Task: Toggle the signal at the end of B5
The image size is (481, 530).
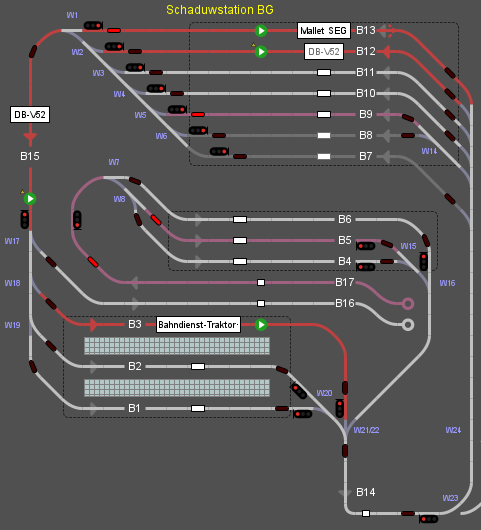Action: click(366, 246)
